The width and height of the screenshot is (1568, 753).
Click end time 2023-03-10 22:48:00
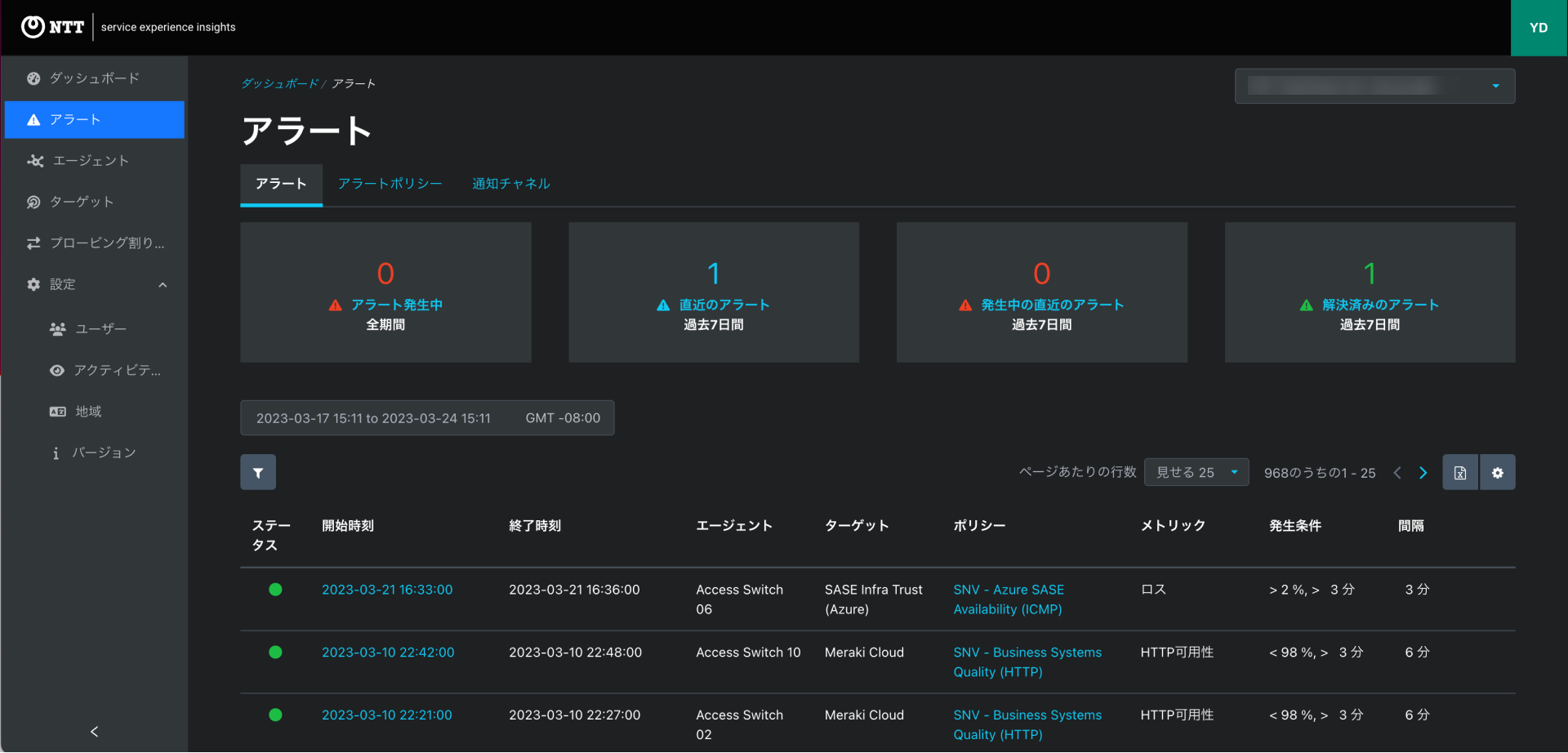[x=575, y=653]
